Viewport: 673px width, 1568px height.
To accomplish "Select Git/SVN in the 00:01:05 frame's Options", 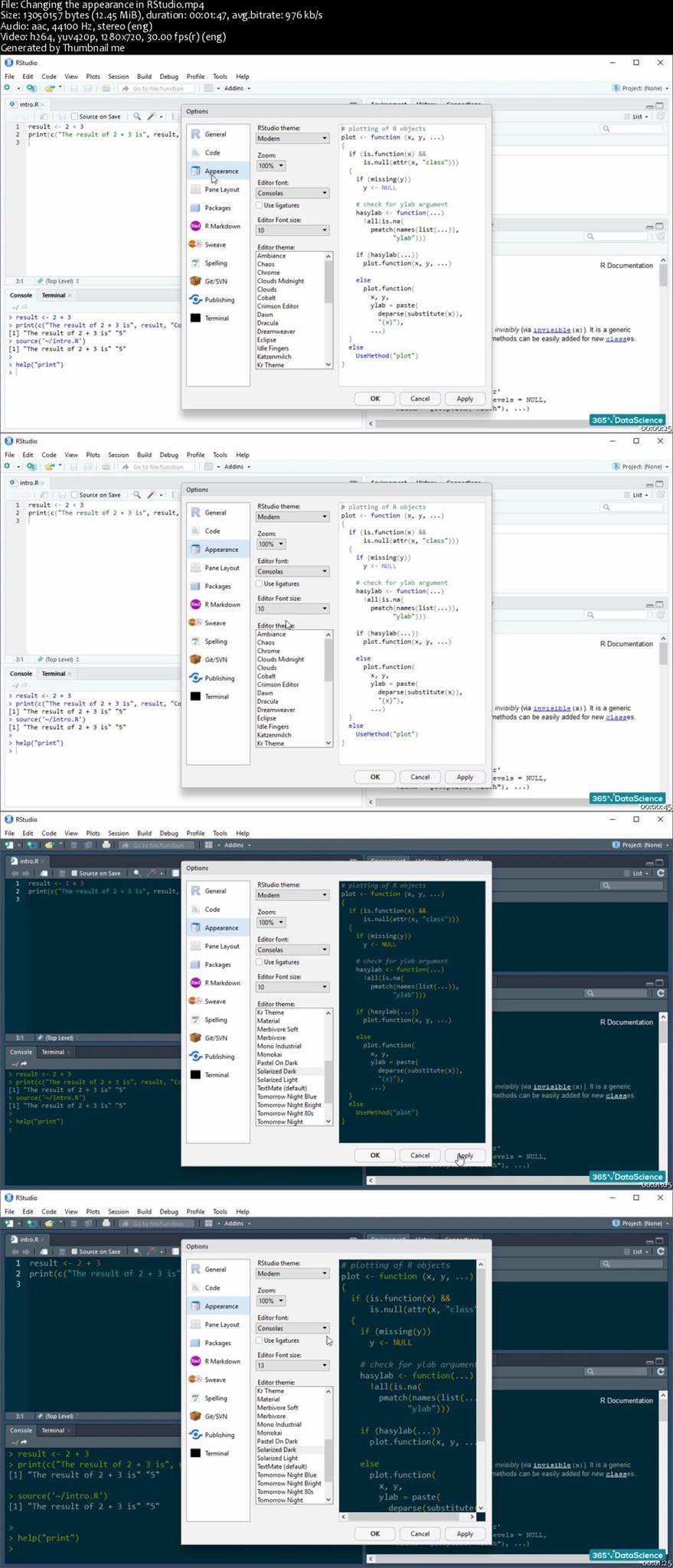I will [217, 1037].
